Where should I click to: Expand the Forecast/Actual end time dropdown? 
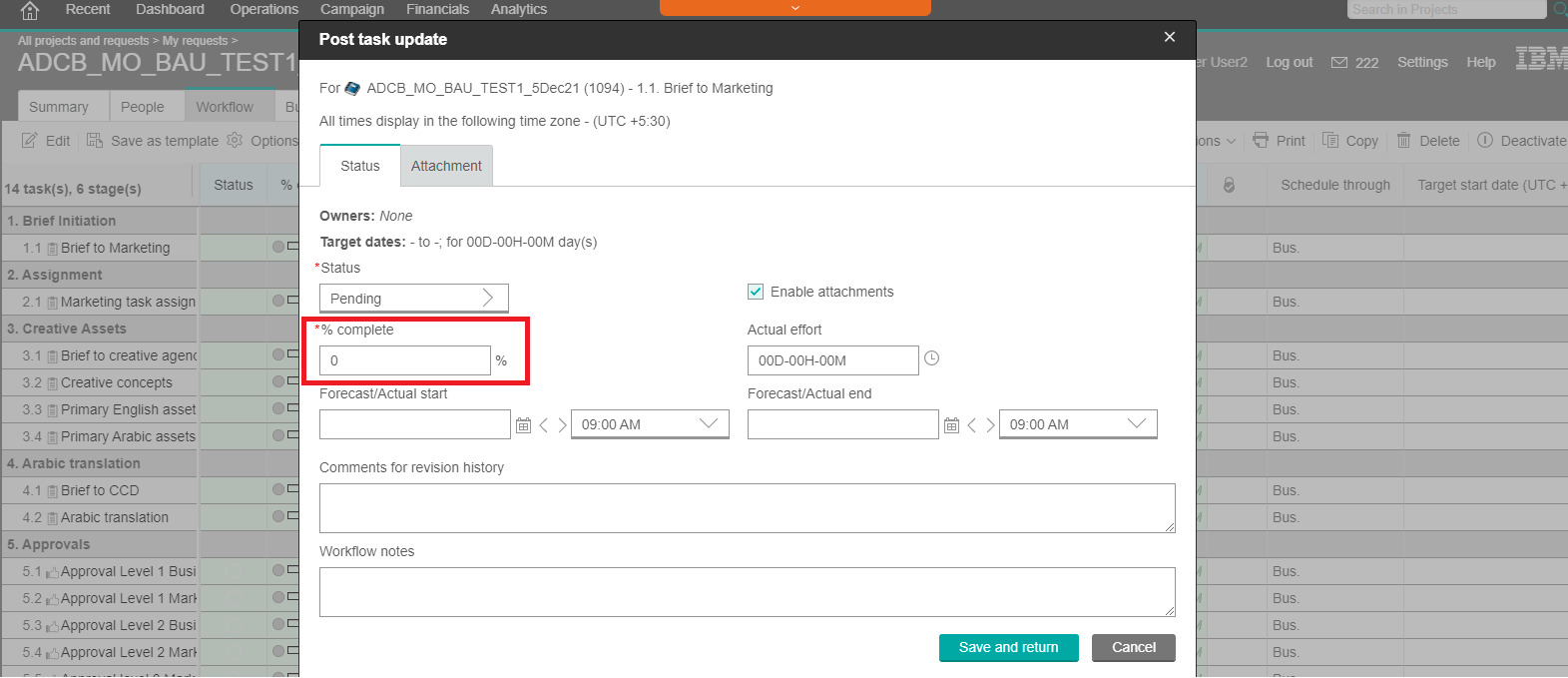[x=1077, y=424]
